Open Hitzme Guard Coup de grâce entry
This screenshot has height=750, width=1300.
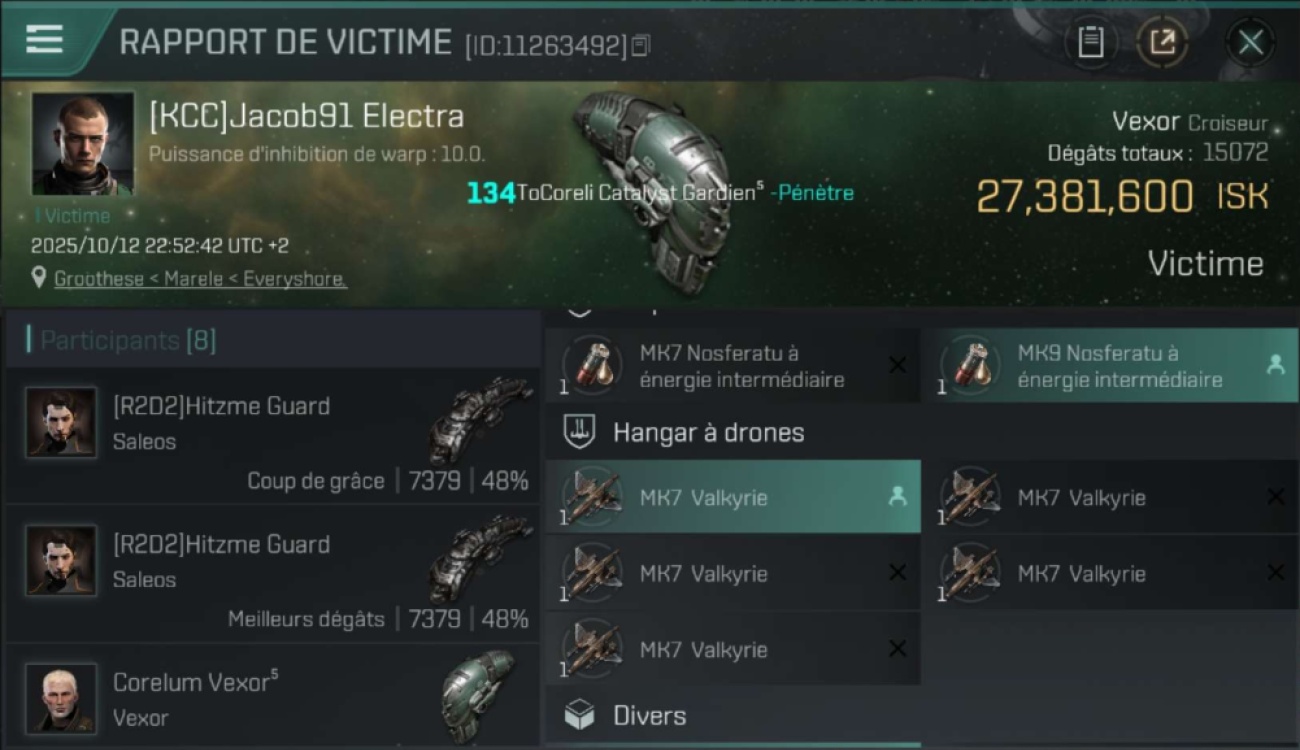273,436
